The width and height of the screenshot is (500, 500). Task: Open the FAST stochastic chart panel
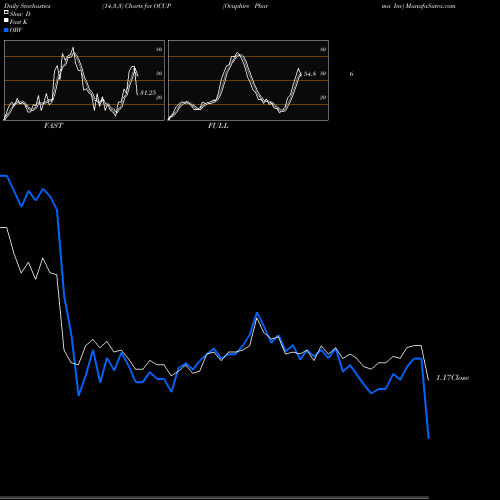[84, 80]
